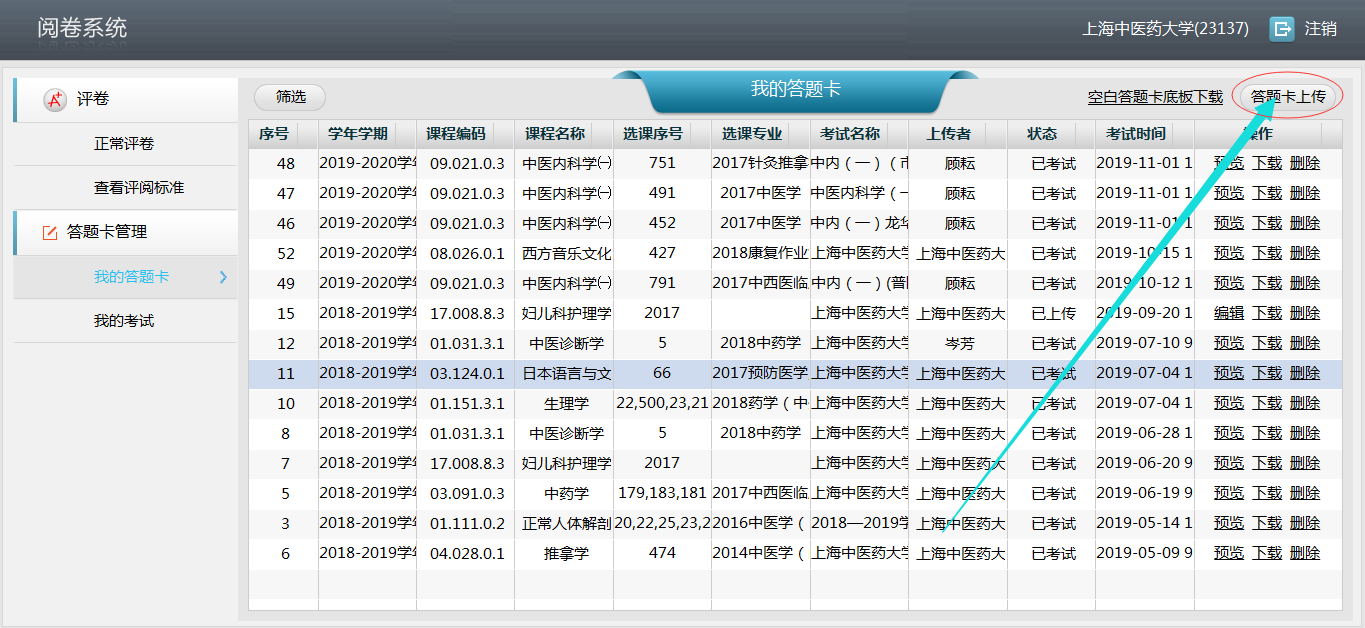The height and width of the screenshot is (628, 1365).
Task: Open 查看评阅标准 menu item
Action: pyautogui.click(x=139, y=188)
